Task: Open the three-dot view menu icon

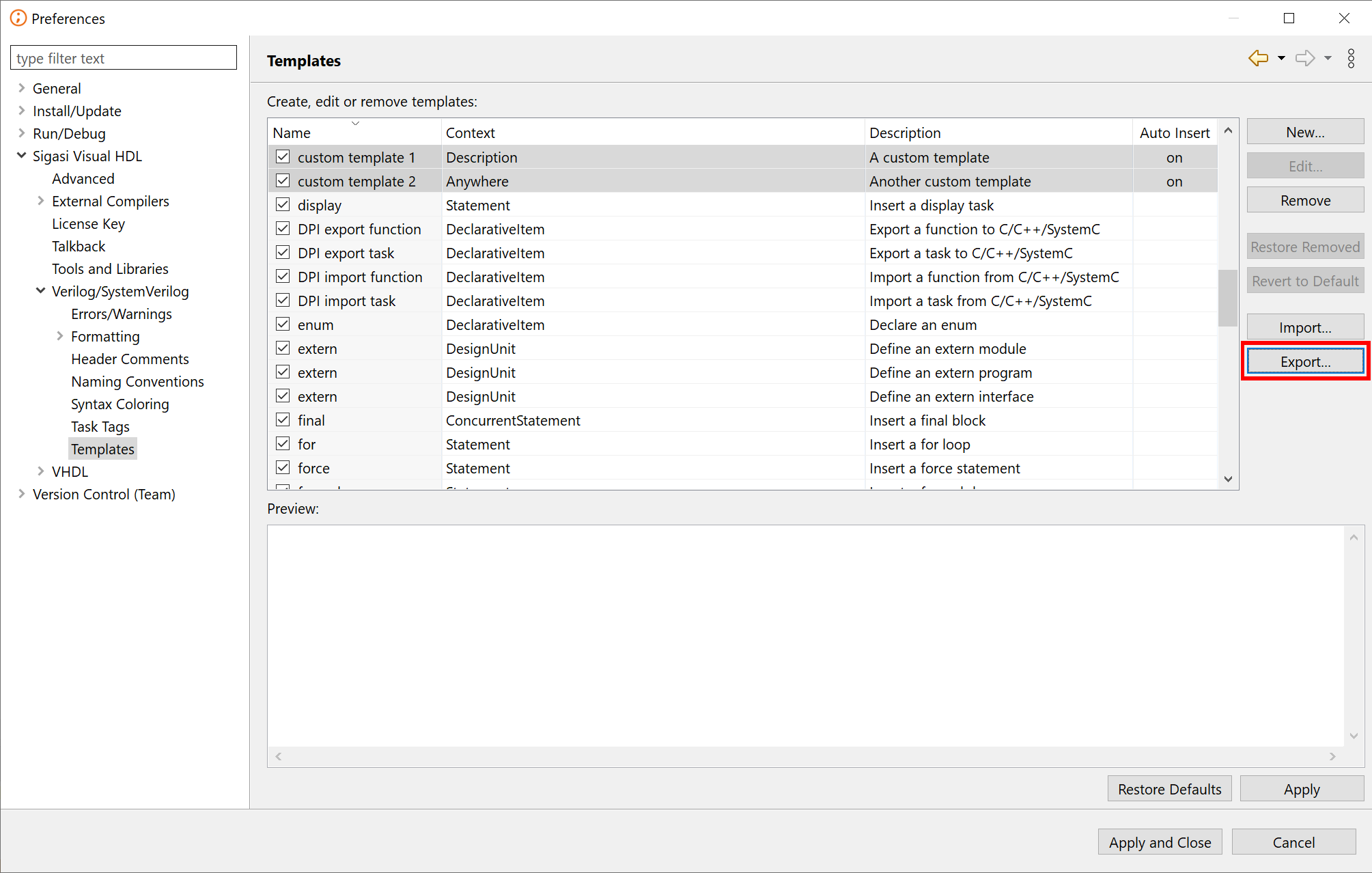Action: coord(1351,59)
